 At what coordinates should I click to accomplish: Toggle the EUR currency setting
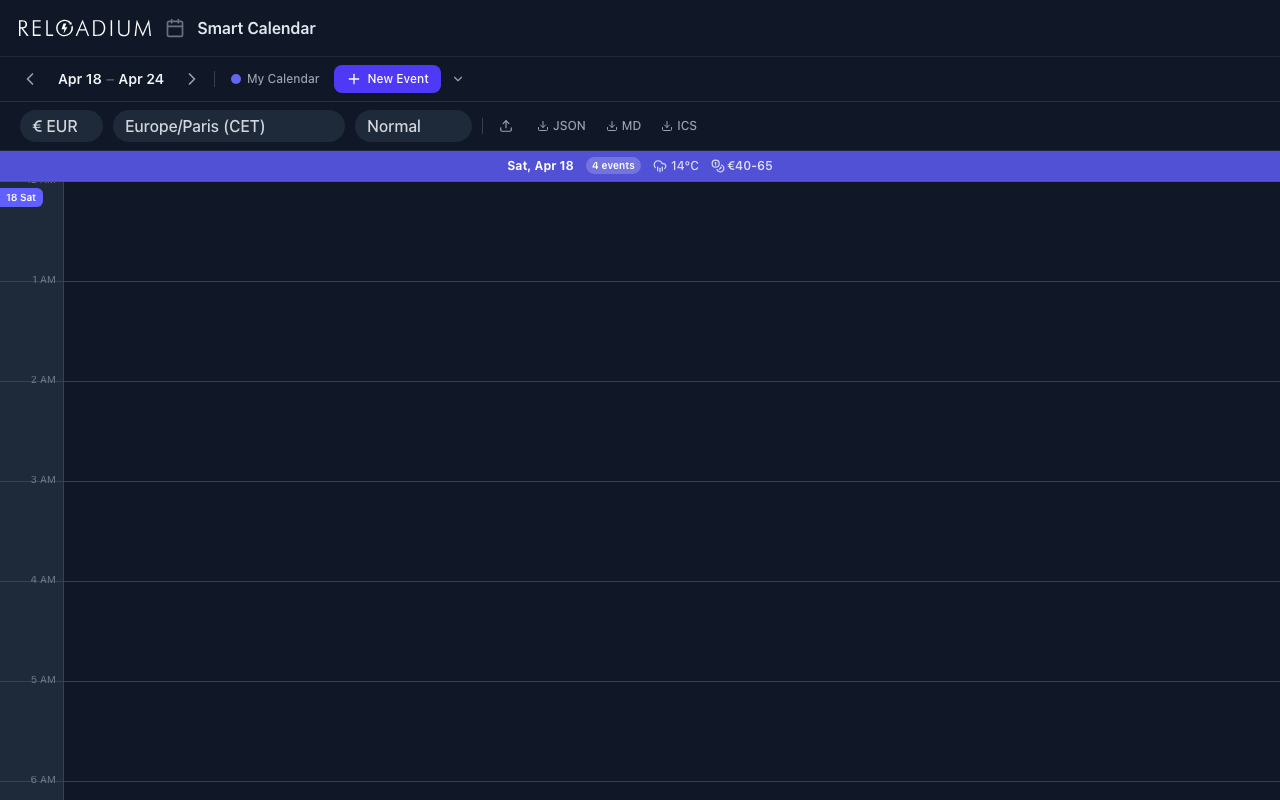point(61,126)
